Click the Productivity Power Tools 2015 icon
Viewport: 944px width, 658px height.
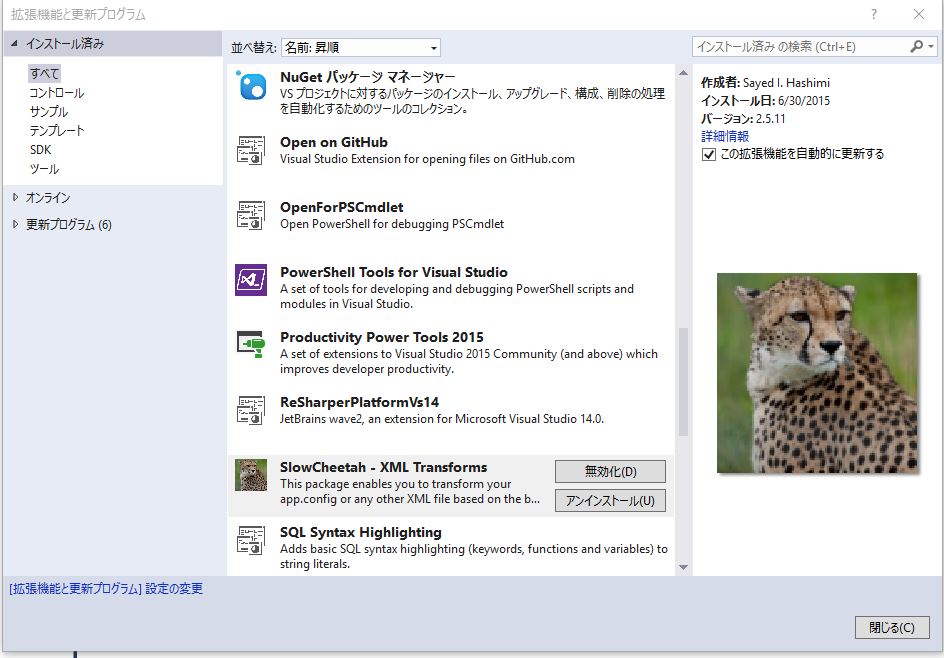pyautogui.click(x=251, y=344)
